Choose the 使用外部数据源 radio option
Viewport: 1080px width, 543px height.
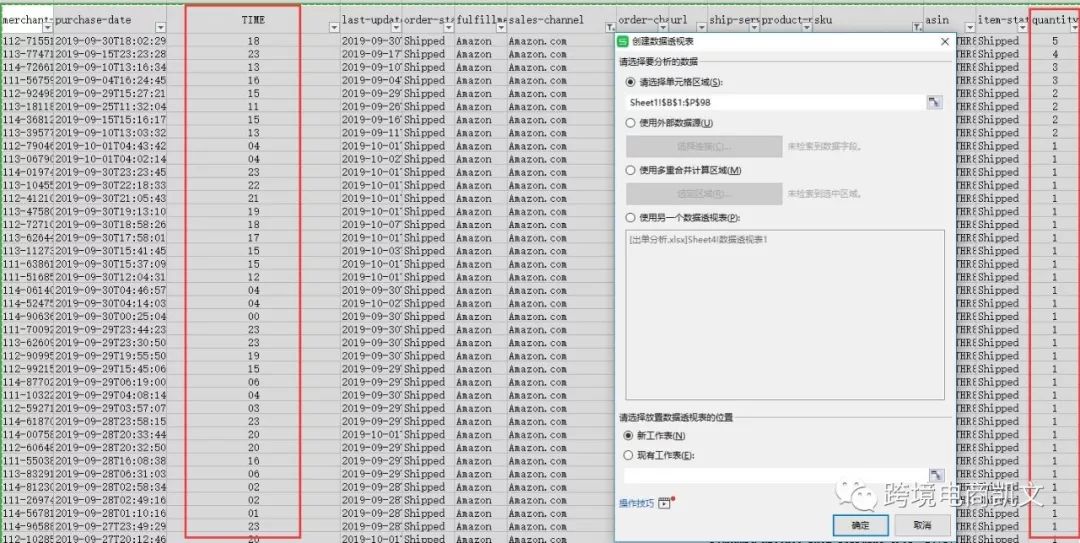point(630,123)
